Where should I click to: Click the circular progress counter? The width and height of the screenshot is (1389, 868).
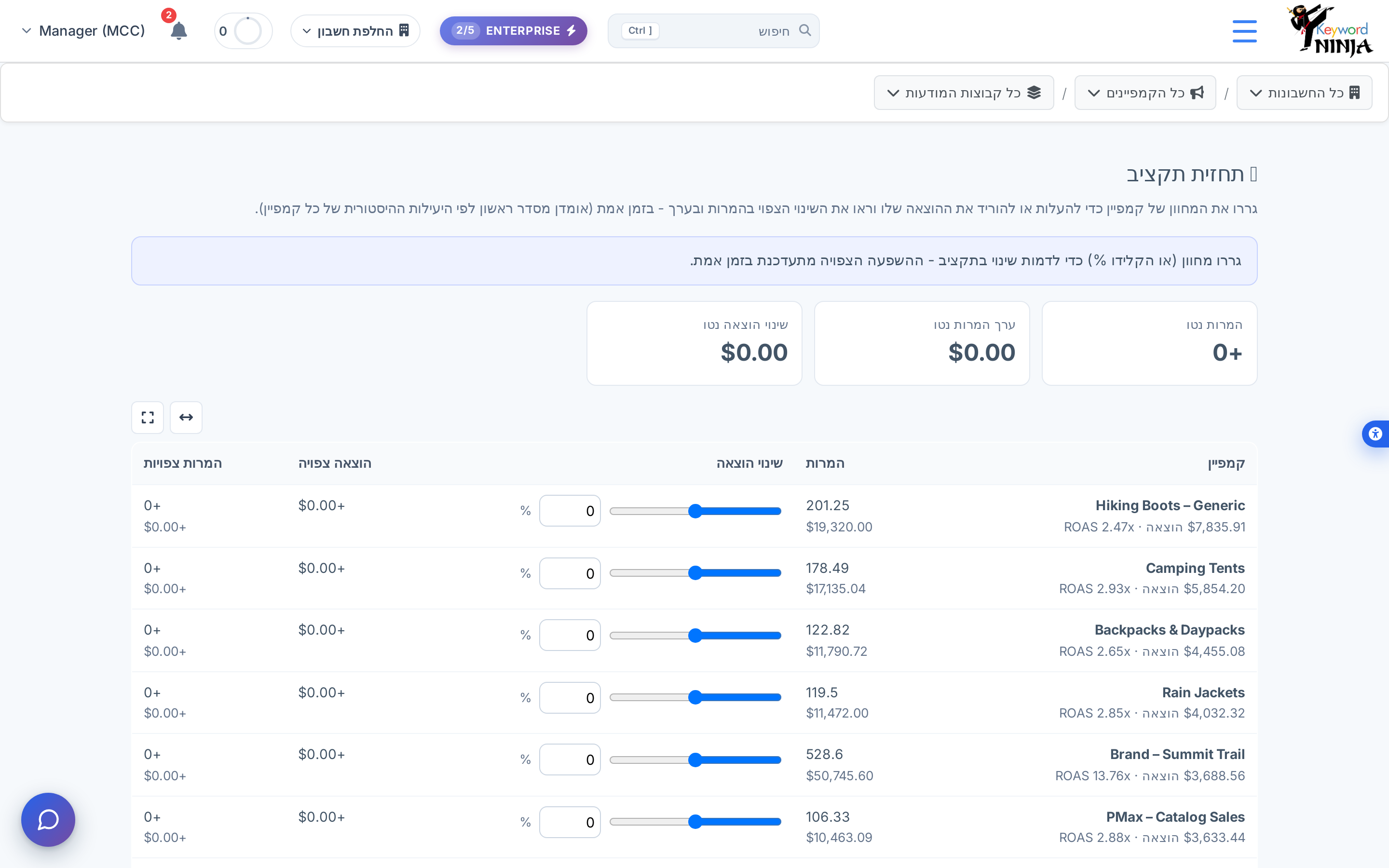(244, 31)
